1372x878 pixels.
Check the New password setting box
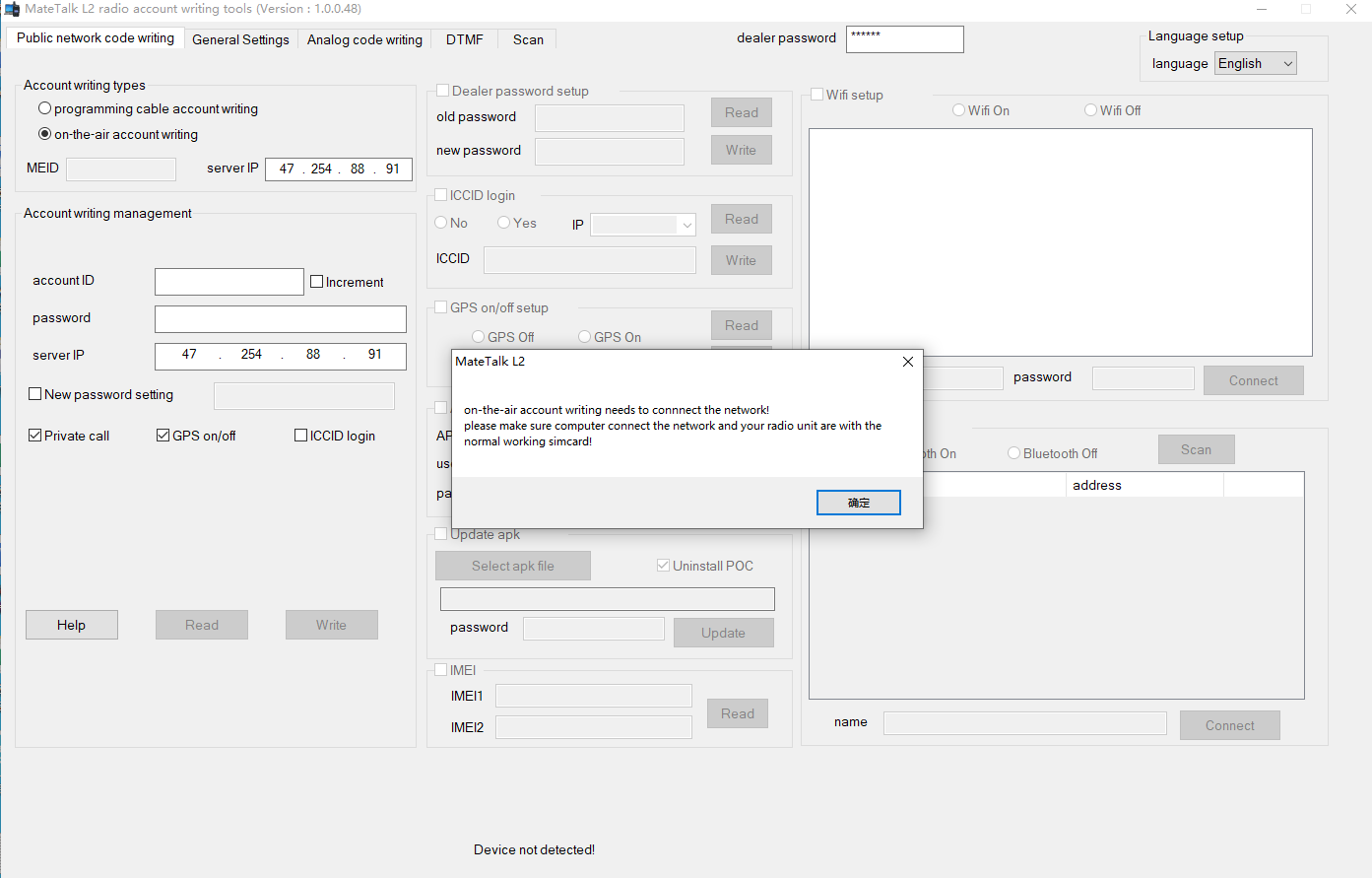click(x=35, y=394)
